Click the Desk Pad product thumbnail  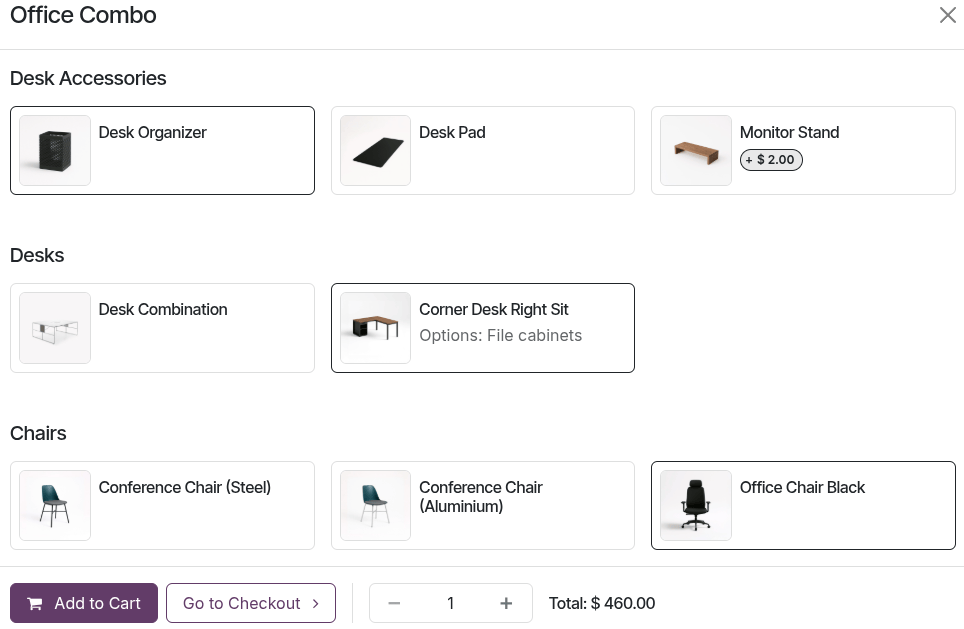point(375,150)
